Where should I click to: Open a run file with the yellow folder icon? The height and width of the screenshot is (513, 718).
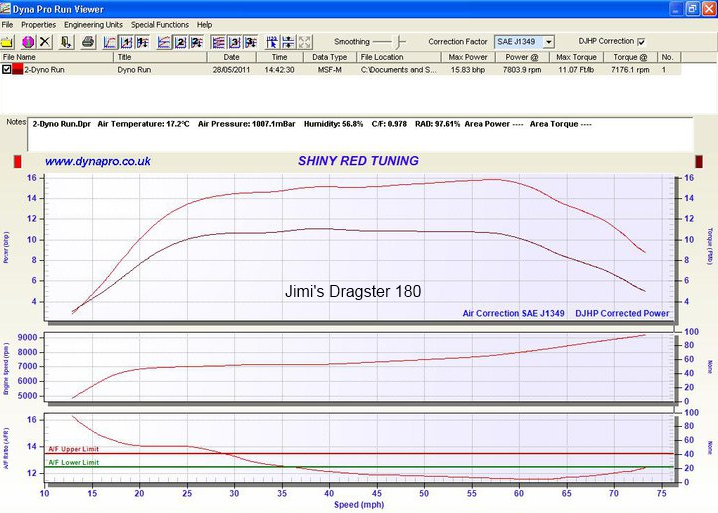pos(7,42)
